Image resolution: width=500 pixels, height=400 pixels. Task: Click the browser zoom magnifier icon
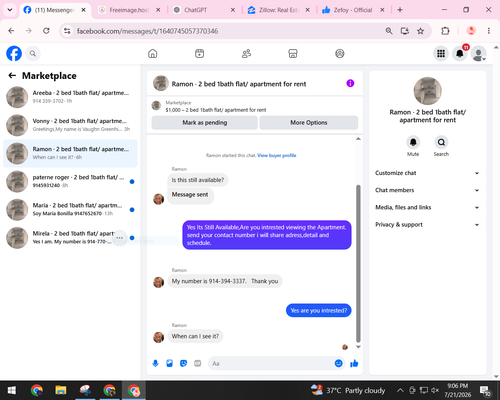coord(389,31)
